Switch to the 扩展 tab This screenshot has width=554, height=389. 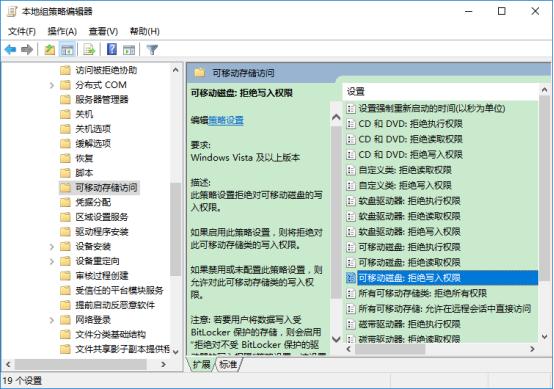pyautogui.click(x=201, y=365)
